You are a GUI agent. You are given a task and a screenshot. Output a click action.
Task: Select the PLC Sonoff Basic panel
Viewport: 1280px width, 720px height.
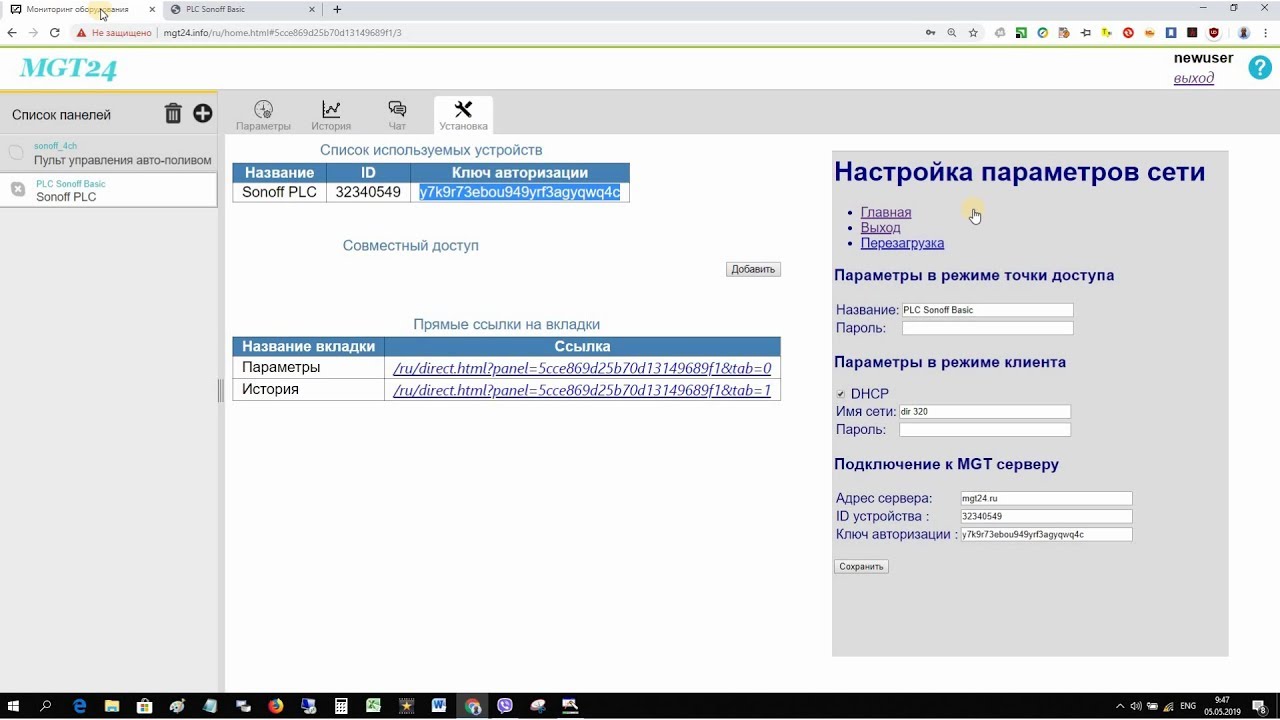tap(109, 190)
